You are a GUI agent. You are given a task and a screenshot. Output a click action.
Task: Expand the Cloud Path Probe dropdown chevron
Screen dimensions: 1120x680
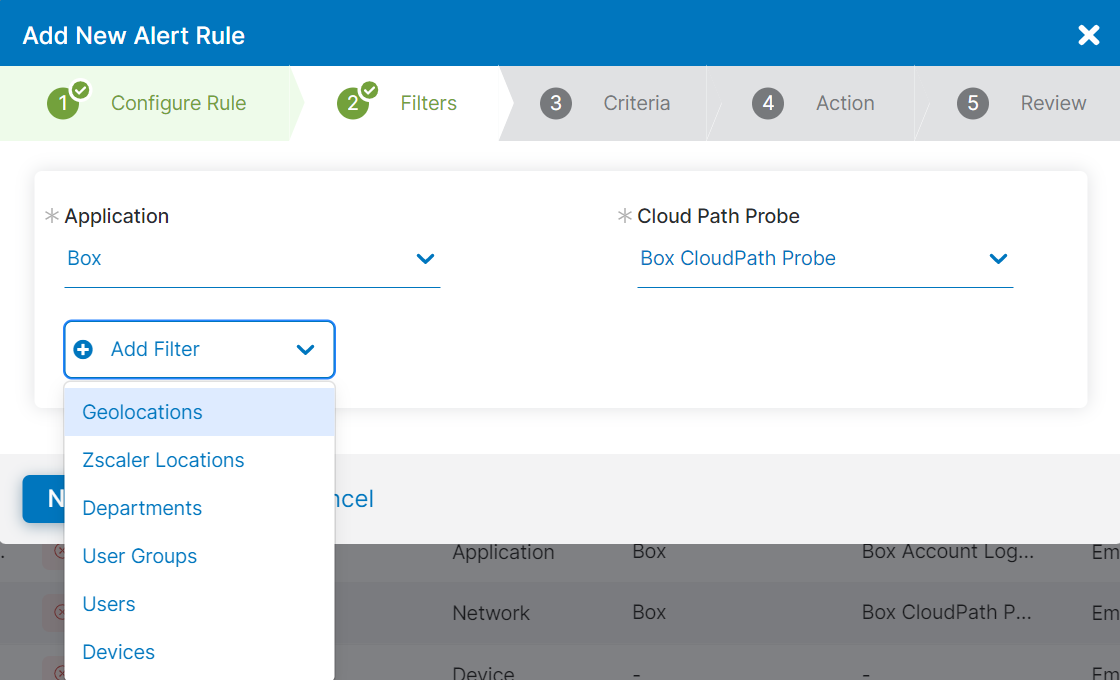(x=997, y=259)
